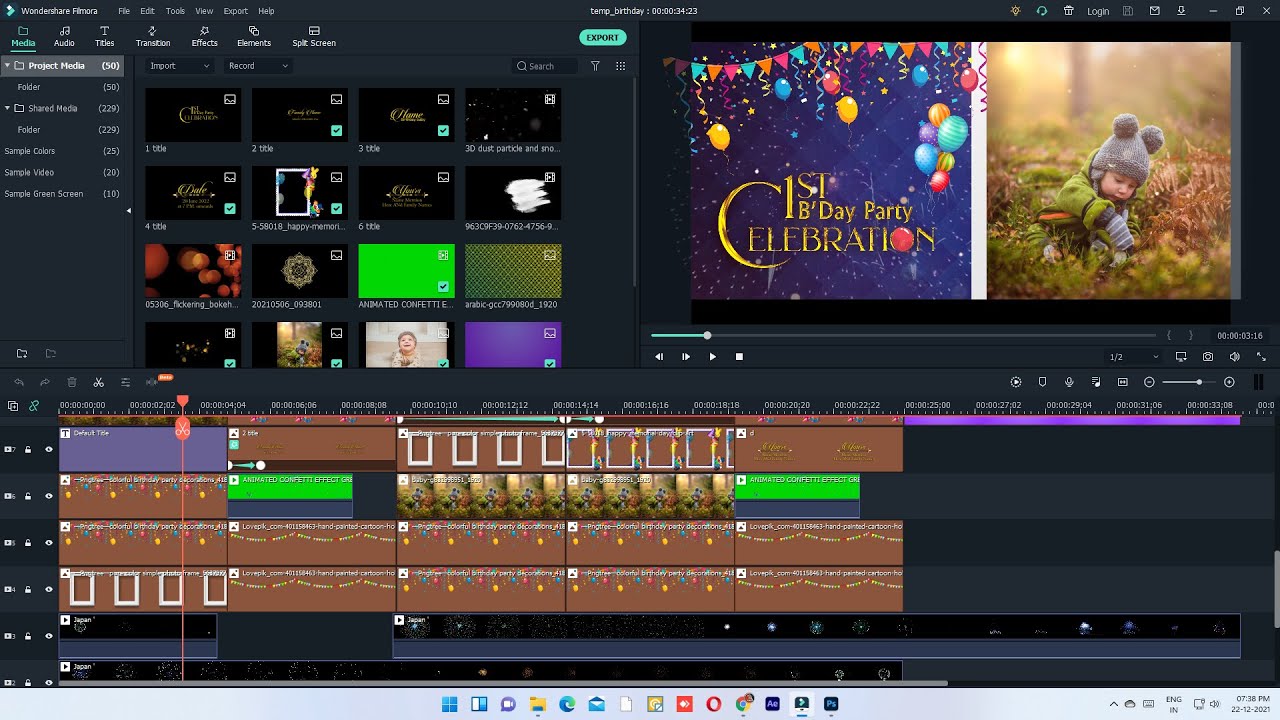Hide track 6 using its eye icon
This screenshot has height=720, width=1280.
click(x=48, y=496)
